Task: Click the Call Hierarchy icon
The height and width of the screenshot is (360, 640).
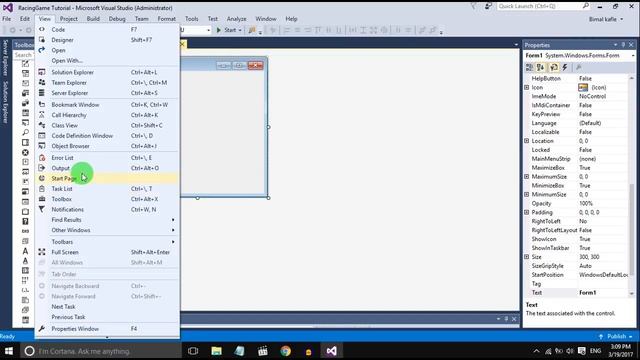Action: tap(42, 115)
